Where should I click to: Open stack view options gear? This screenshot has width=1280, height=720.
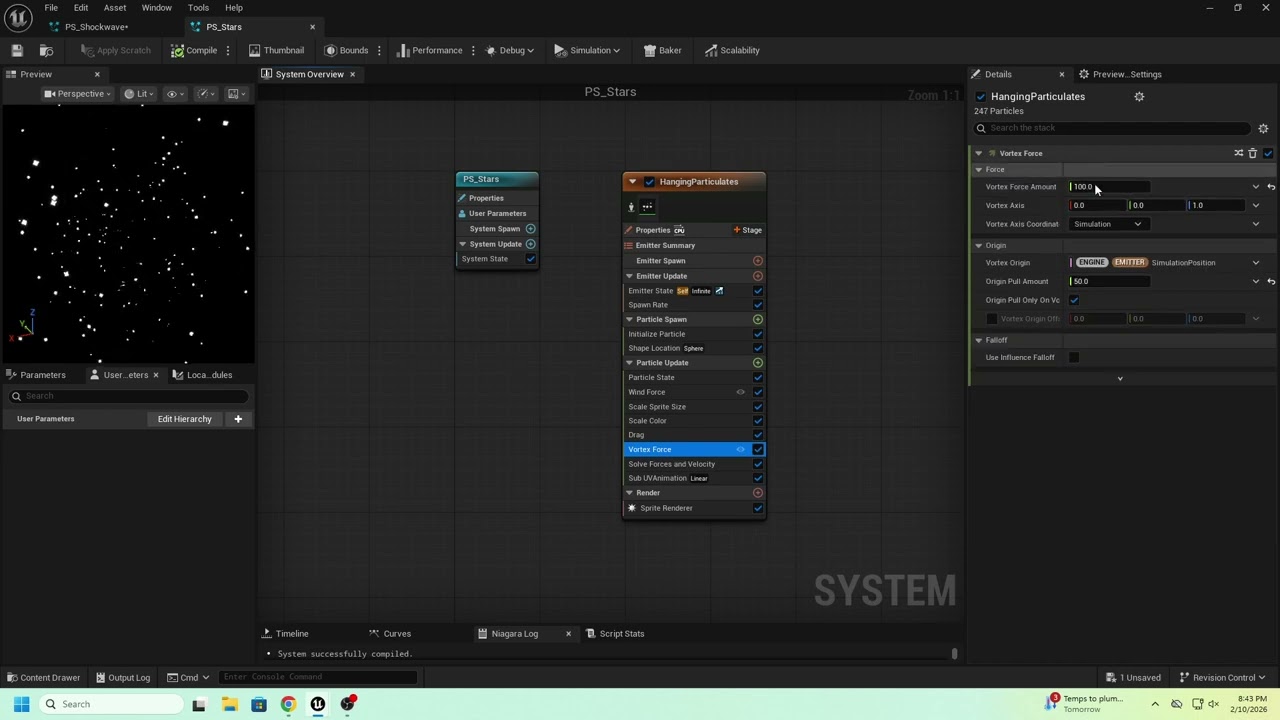[1263, 128]
